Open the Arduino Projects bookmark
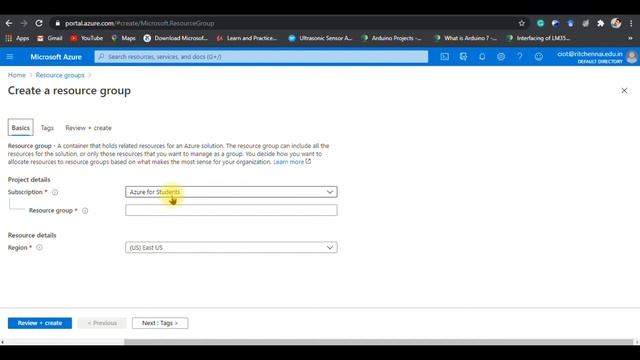 391,38
